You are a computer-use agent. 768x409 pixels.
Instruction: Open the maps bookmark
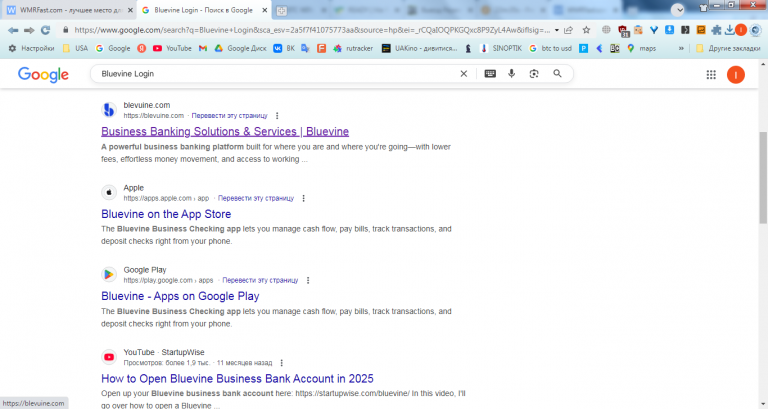tap(641, 48)
